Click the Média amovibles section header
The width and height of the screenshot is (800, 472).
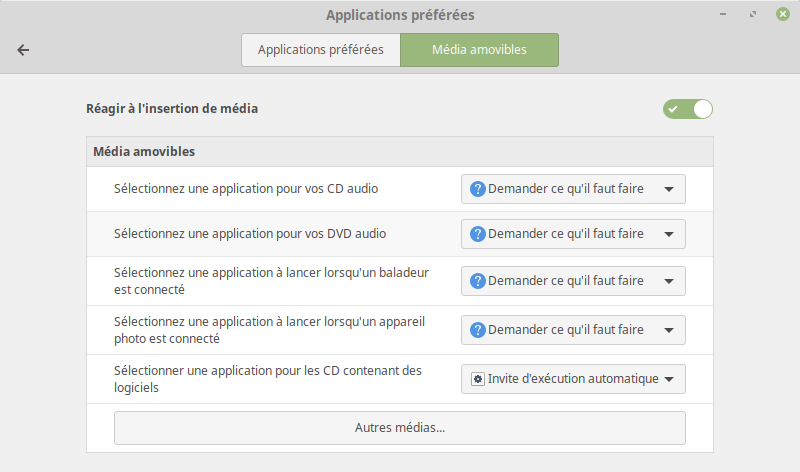144,152
